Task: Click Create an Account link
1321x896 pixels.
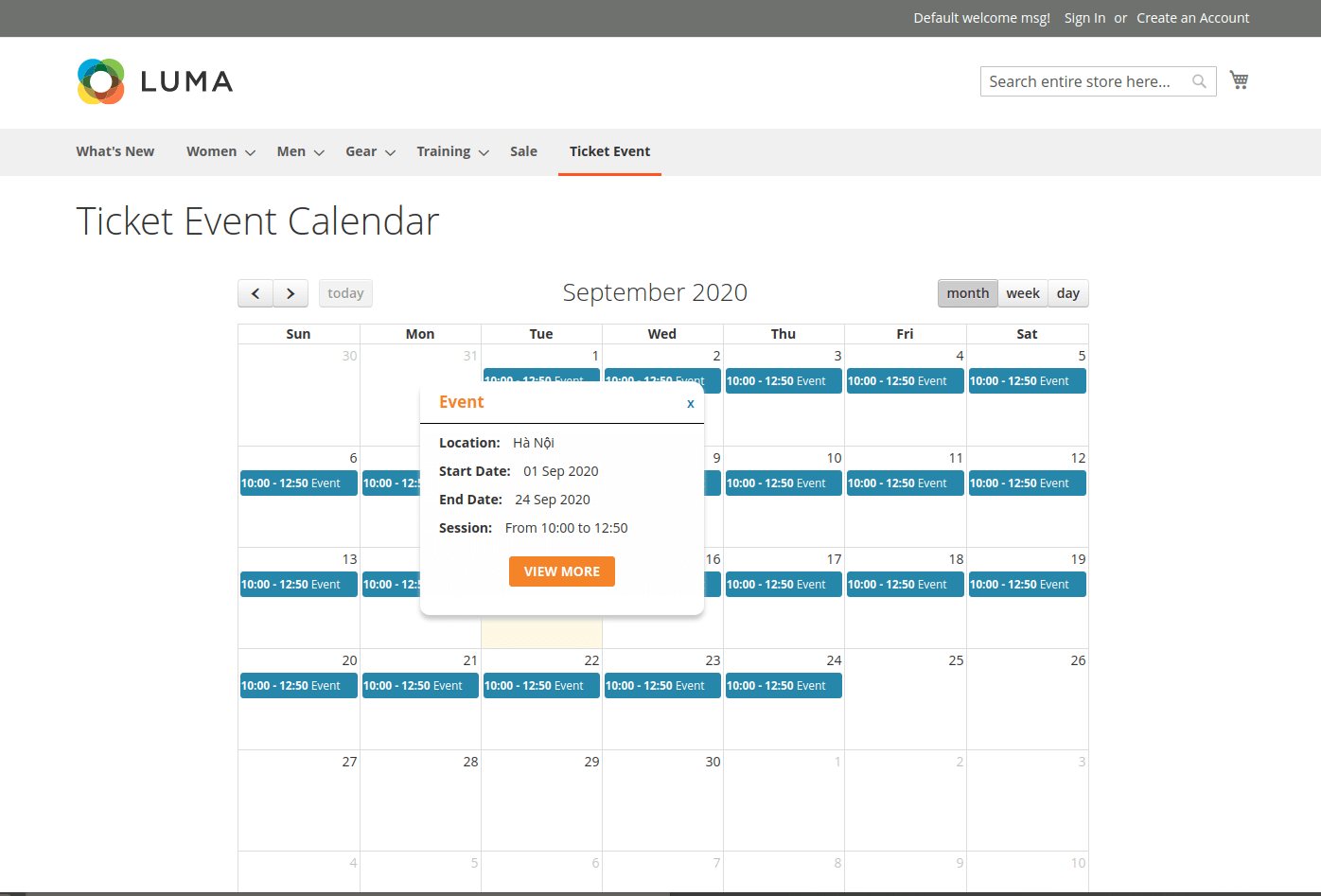Action: (1192, 18)
